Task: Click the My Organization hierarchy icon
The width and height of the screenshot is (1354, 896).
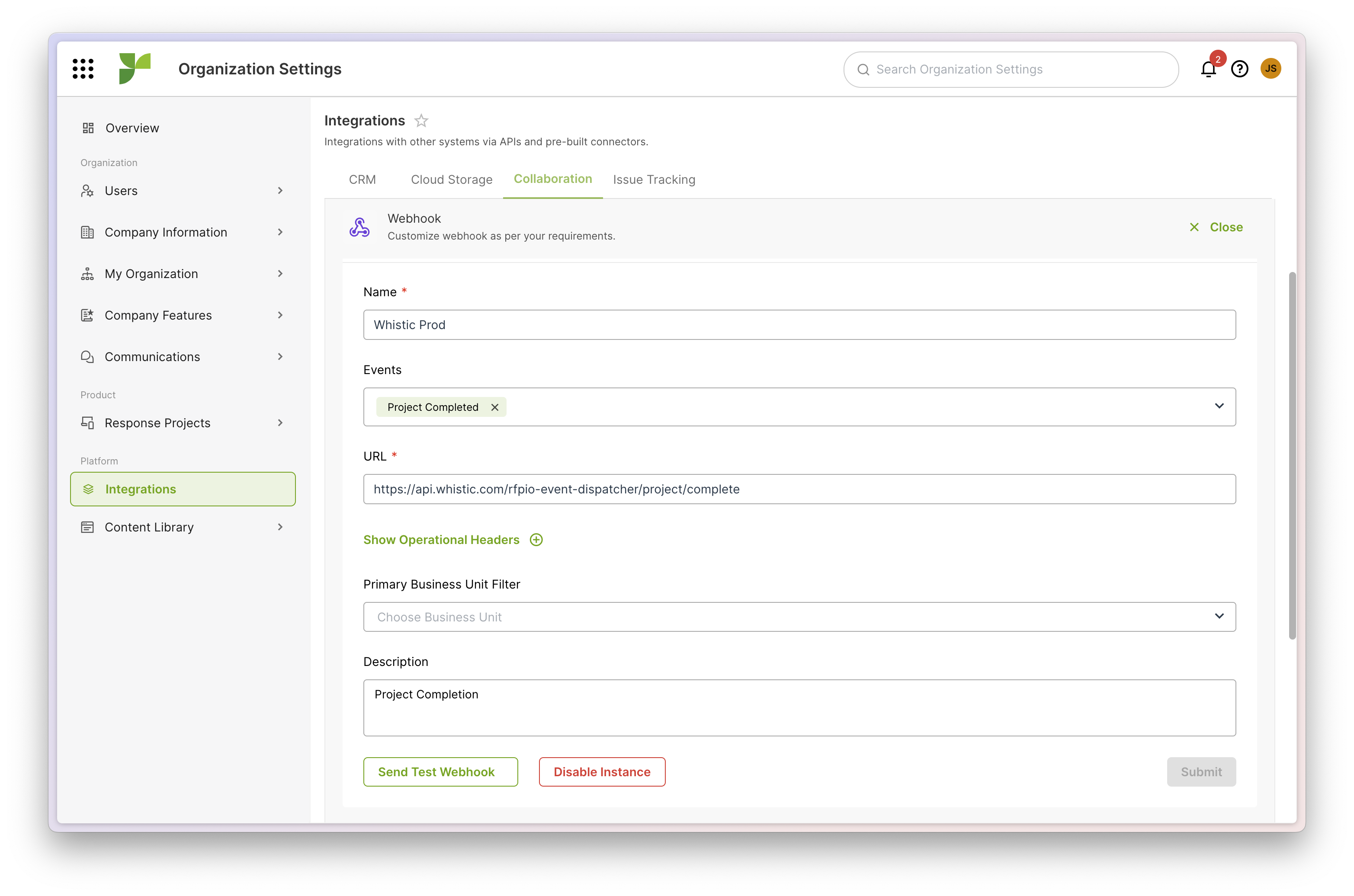Action: [x=87, y=274]
